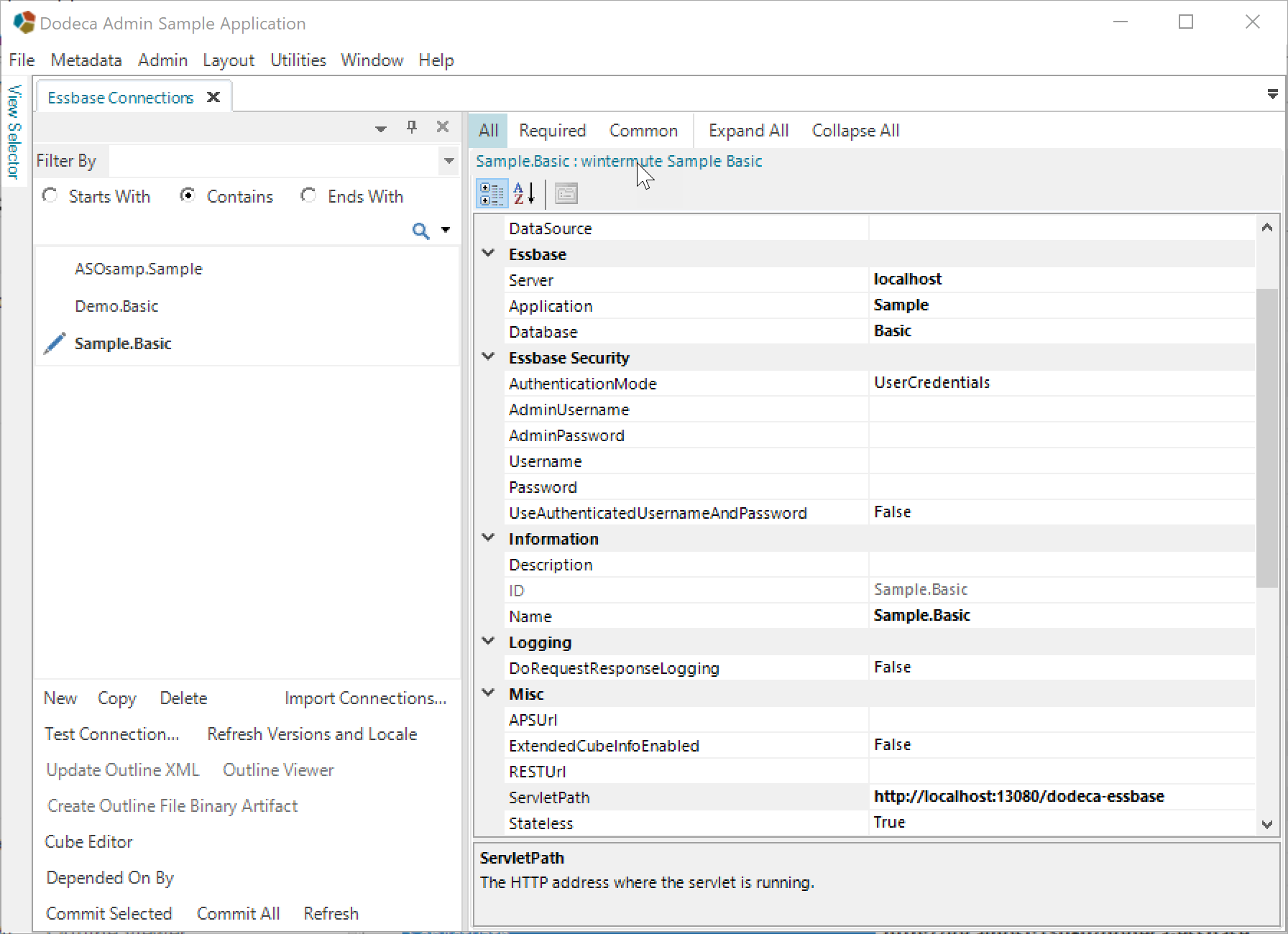Click the Delete button

[183, 698]
